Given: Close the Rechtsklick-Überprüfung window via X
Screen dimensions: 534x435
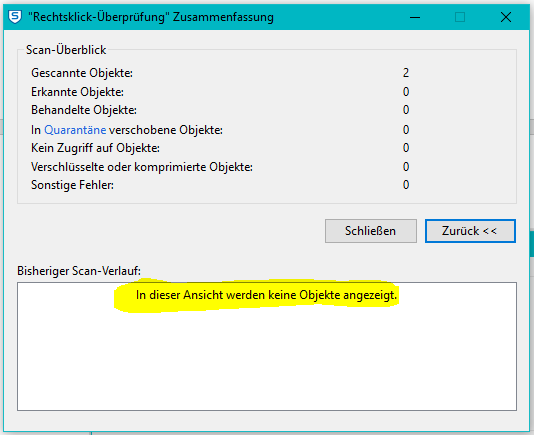Looking at the screenshot, I should pyautogui.click(x=506, y=17).
